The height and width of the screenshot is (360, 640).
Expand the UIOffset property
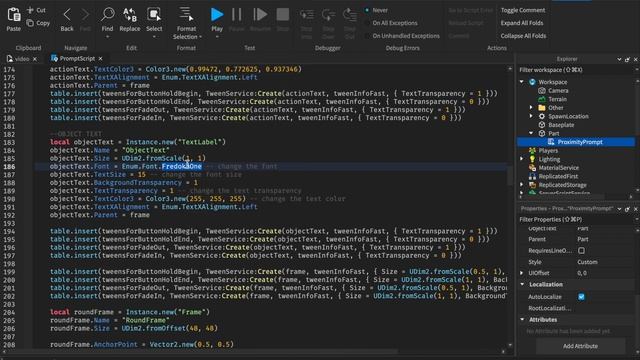(x=522, y=273)
